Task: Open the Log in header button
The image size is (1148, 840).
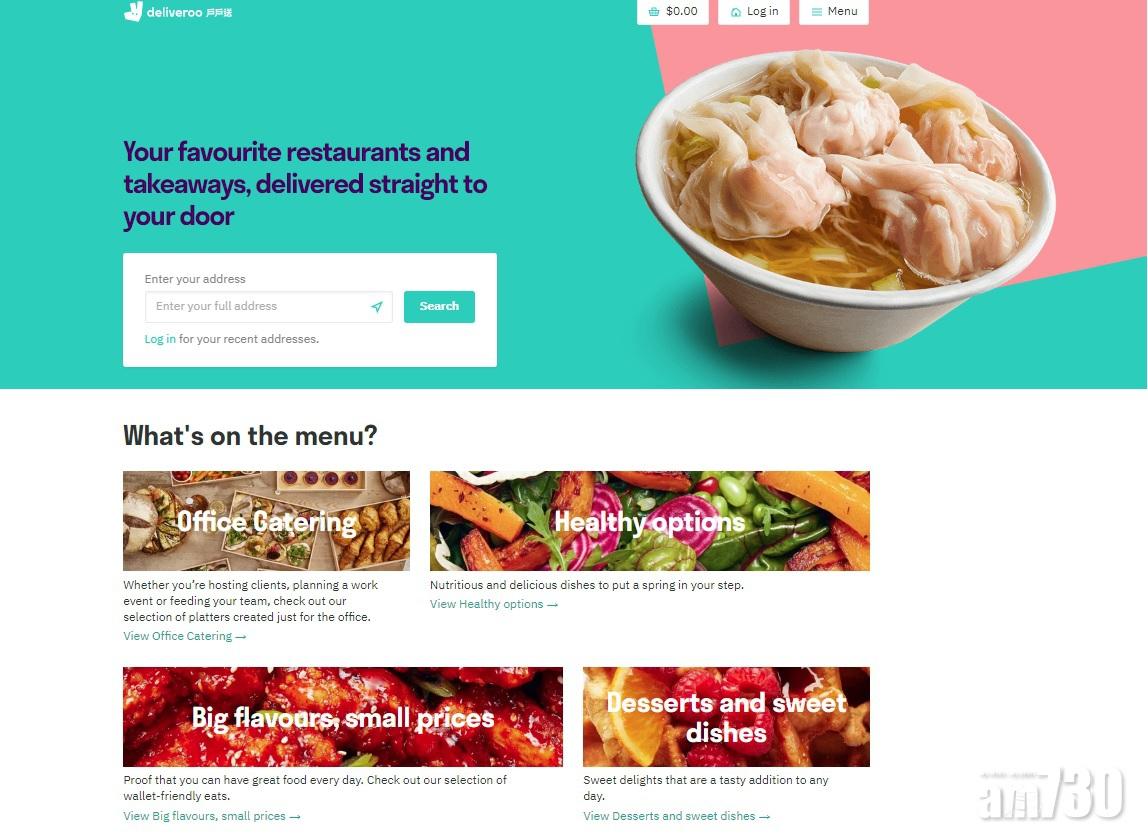Action: (753, 12)
